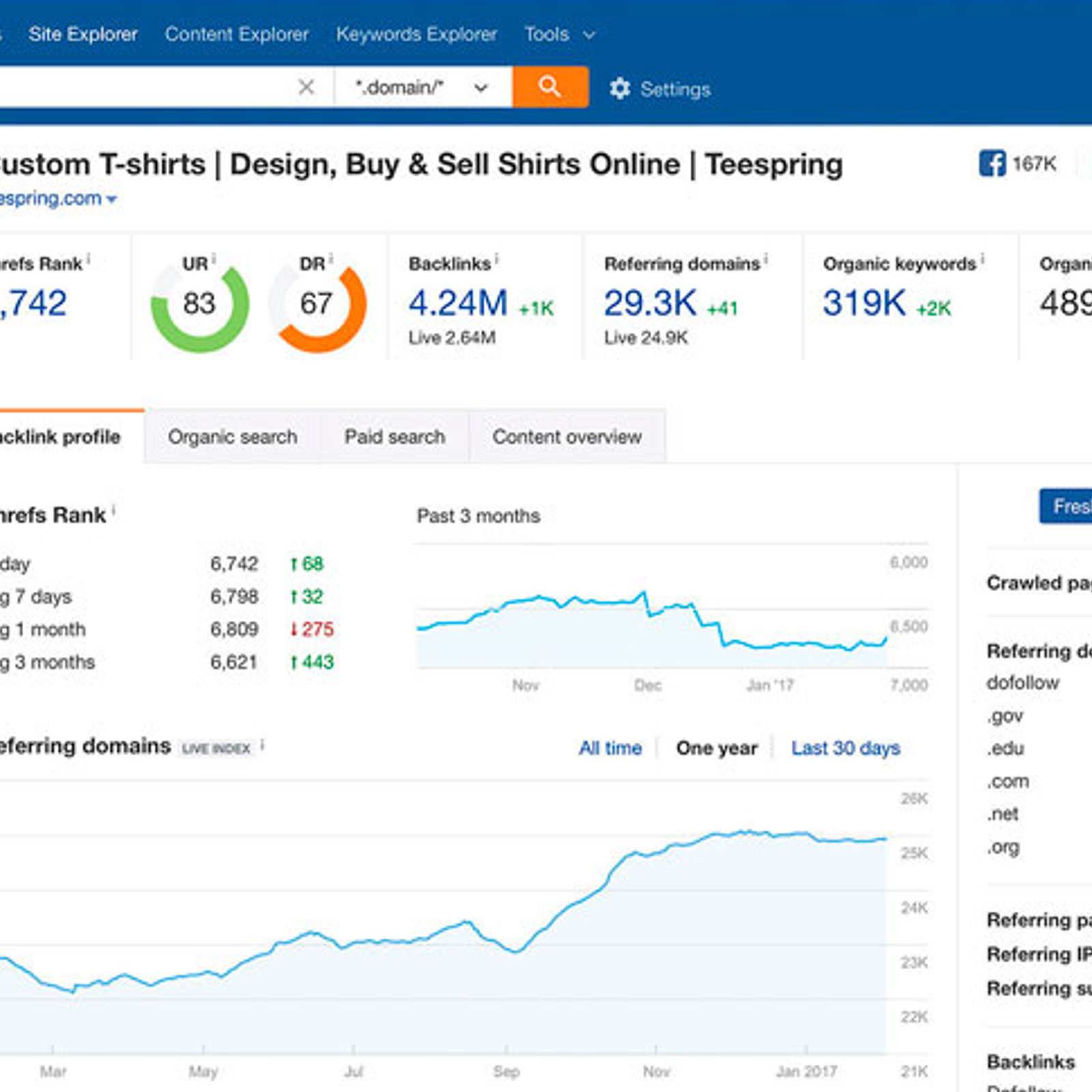Click the Past 3 months rank line chart
The height and width of the screenshot is (1092, 1092).
point(652,628)
